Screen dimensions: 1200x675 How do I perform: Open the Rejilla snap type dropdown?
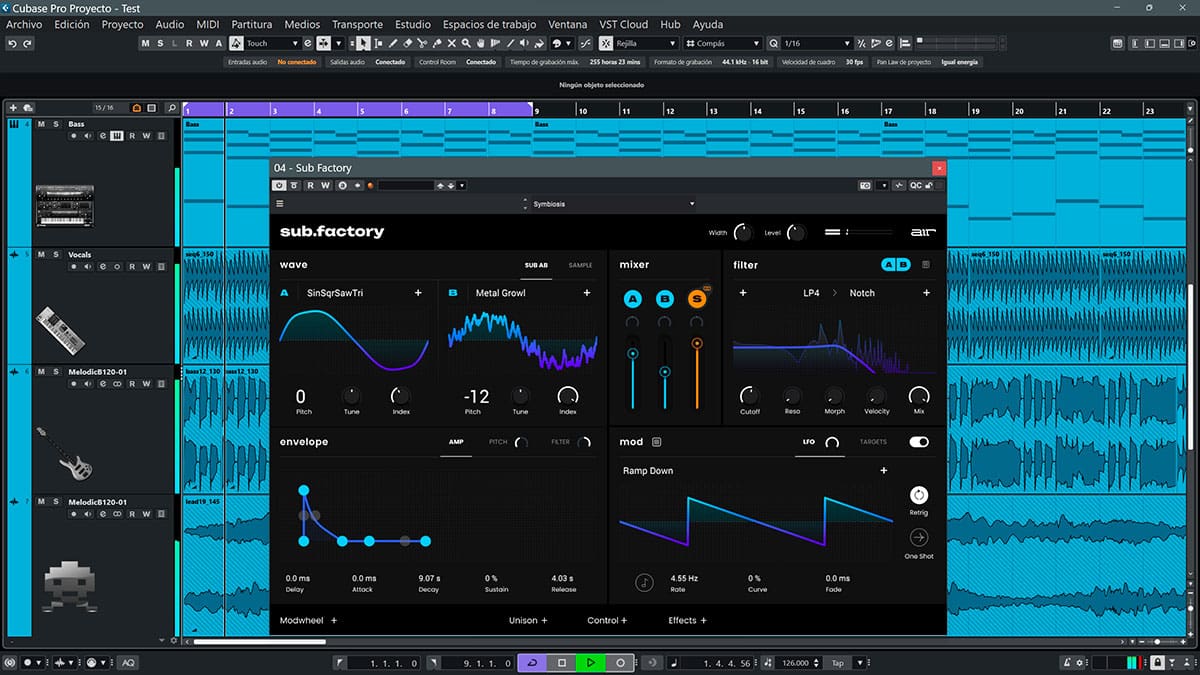click(645, 43)
